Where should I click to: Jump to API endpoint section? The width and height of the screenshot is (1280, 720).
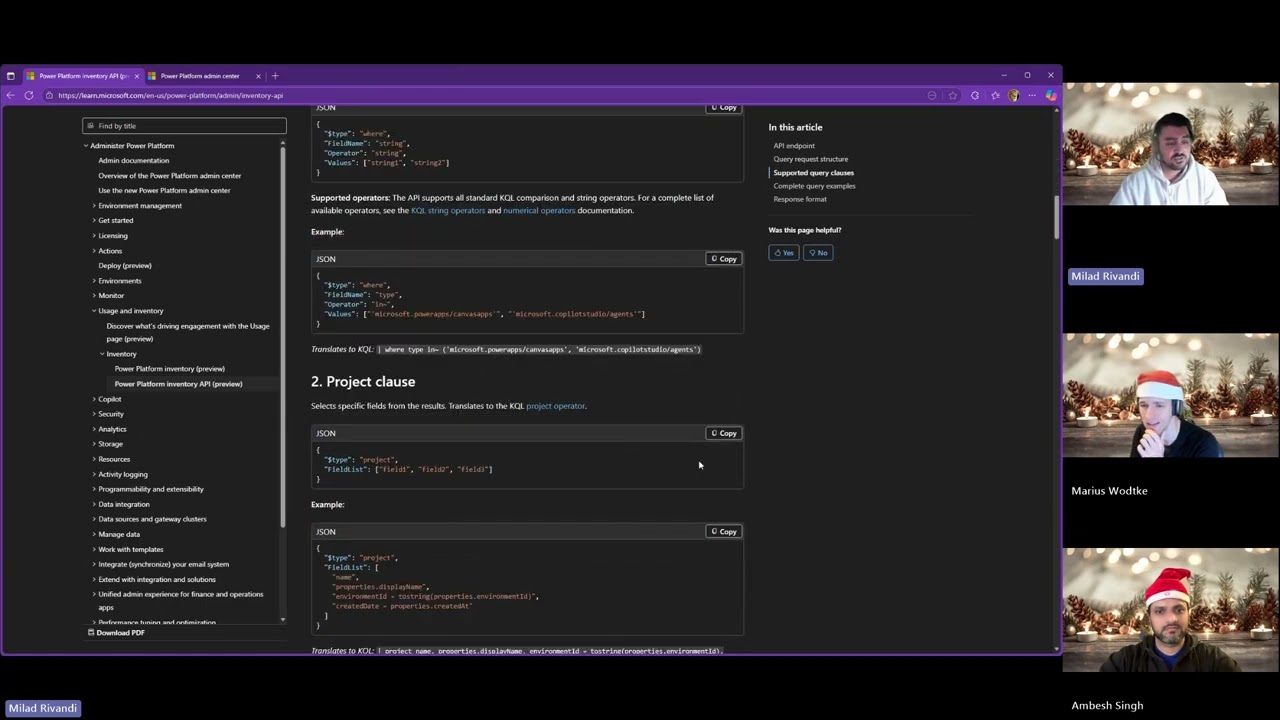pyautogui.click(x=794, y=146)
